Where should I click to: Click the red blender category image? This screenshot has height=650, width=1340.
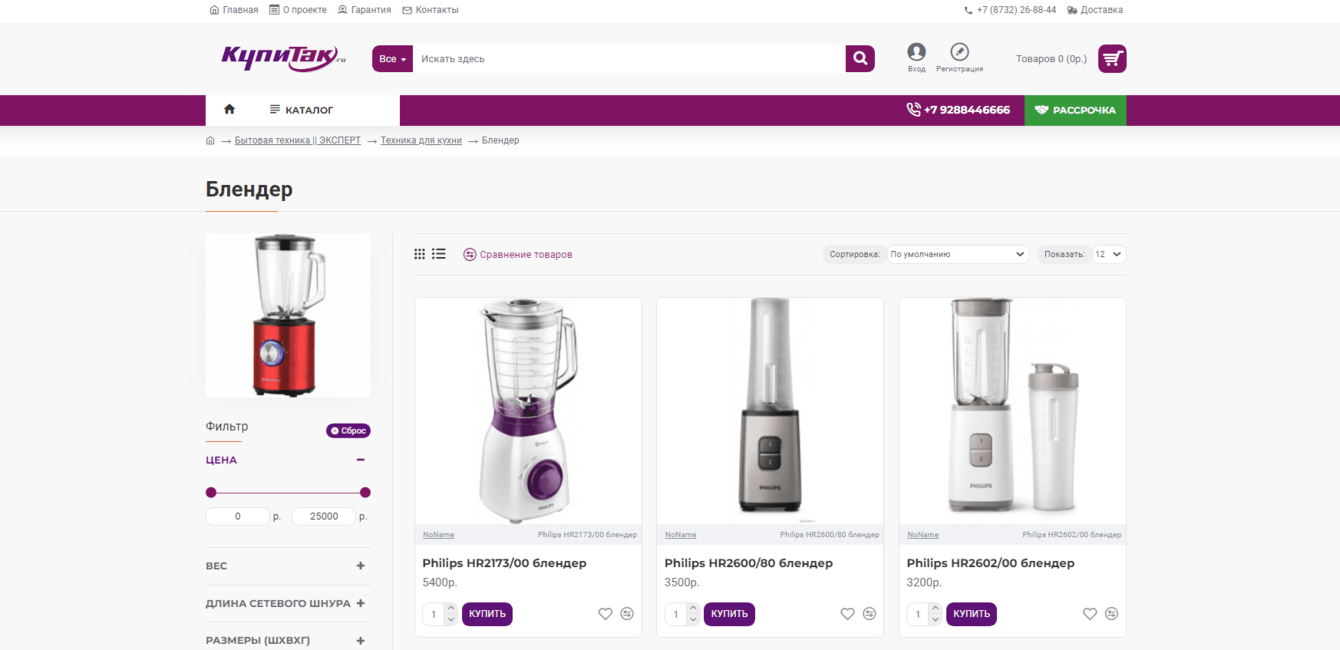click(x=288, y=315)
